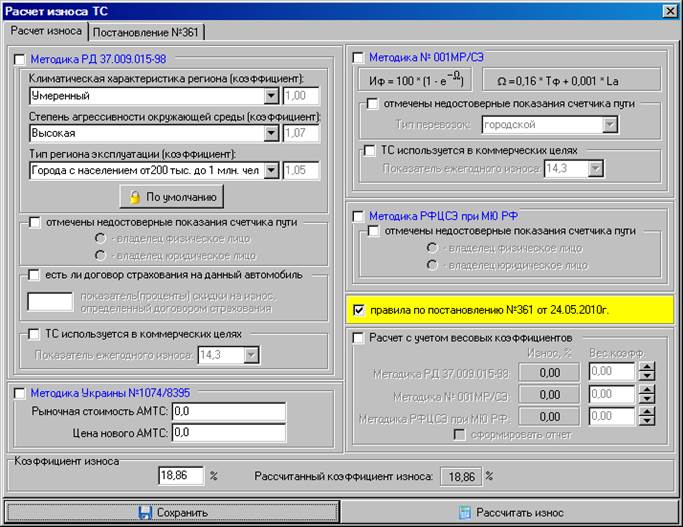
Task: Enable the Методика № 001МР/СЭ checkbox
Action: [360, 55]
